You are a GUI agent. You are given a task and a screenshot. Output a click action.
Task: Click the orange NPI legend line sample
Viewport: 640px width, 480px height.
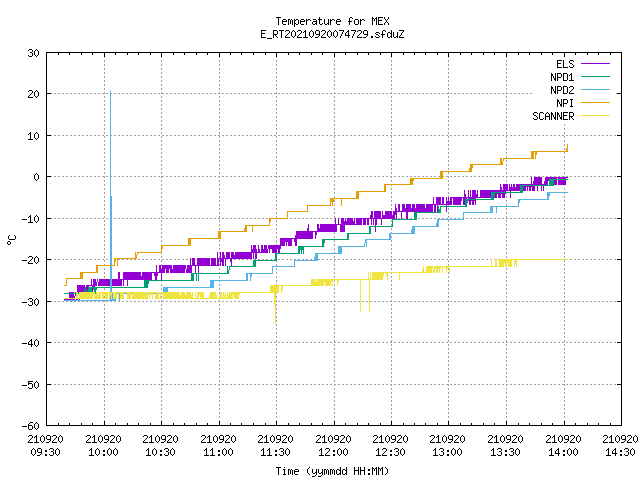tap(595, 102)
